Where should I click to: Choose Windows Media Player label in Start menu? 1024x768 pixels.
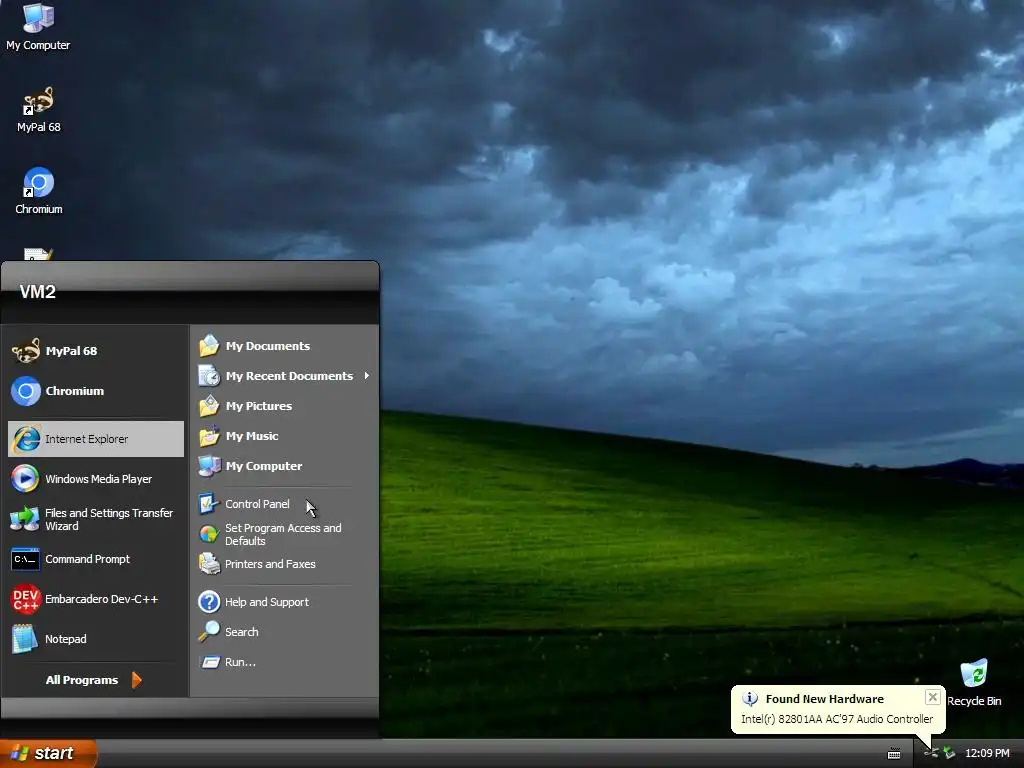tap(99, 479)
